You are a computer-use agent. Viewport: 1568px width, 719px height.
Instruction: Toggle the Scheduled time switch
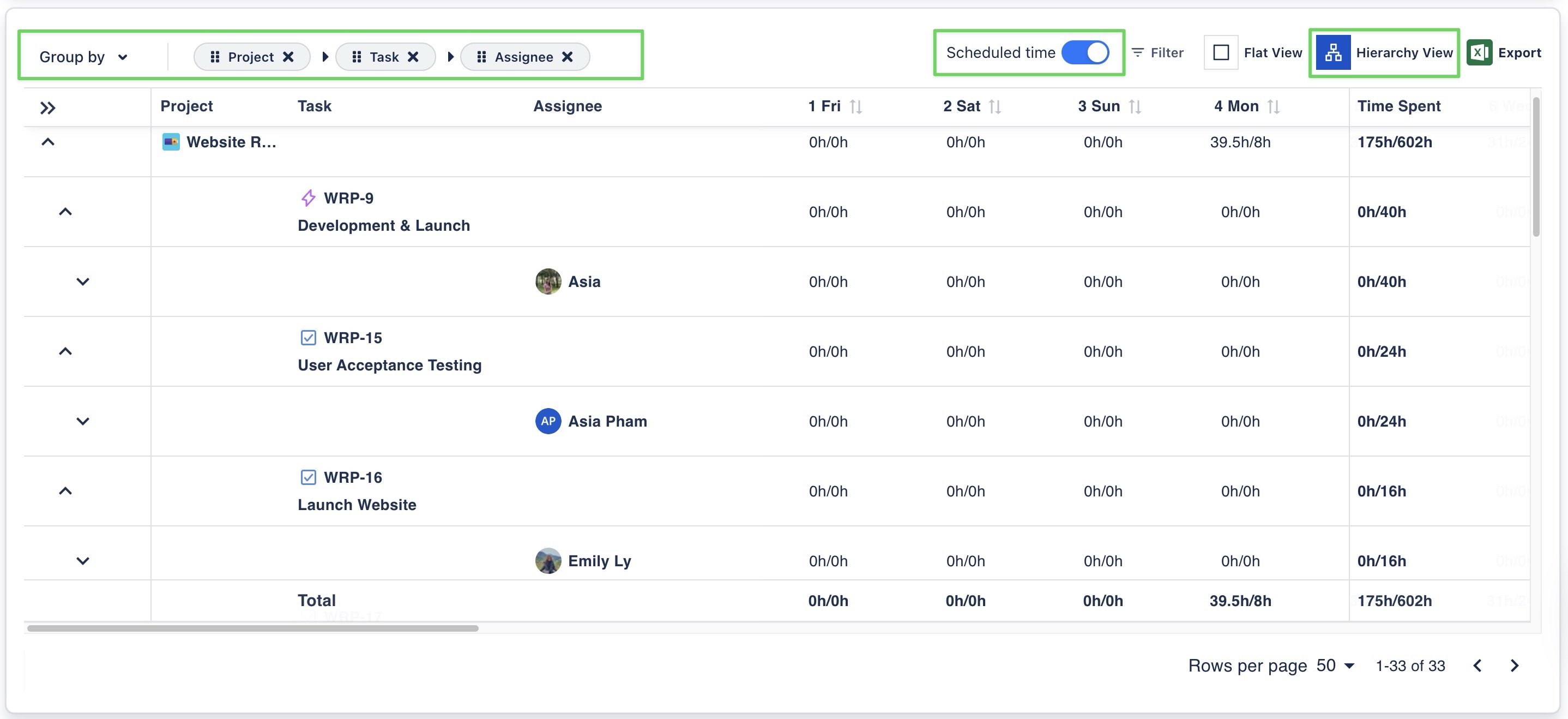point(1085,52)
